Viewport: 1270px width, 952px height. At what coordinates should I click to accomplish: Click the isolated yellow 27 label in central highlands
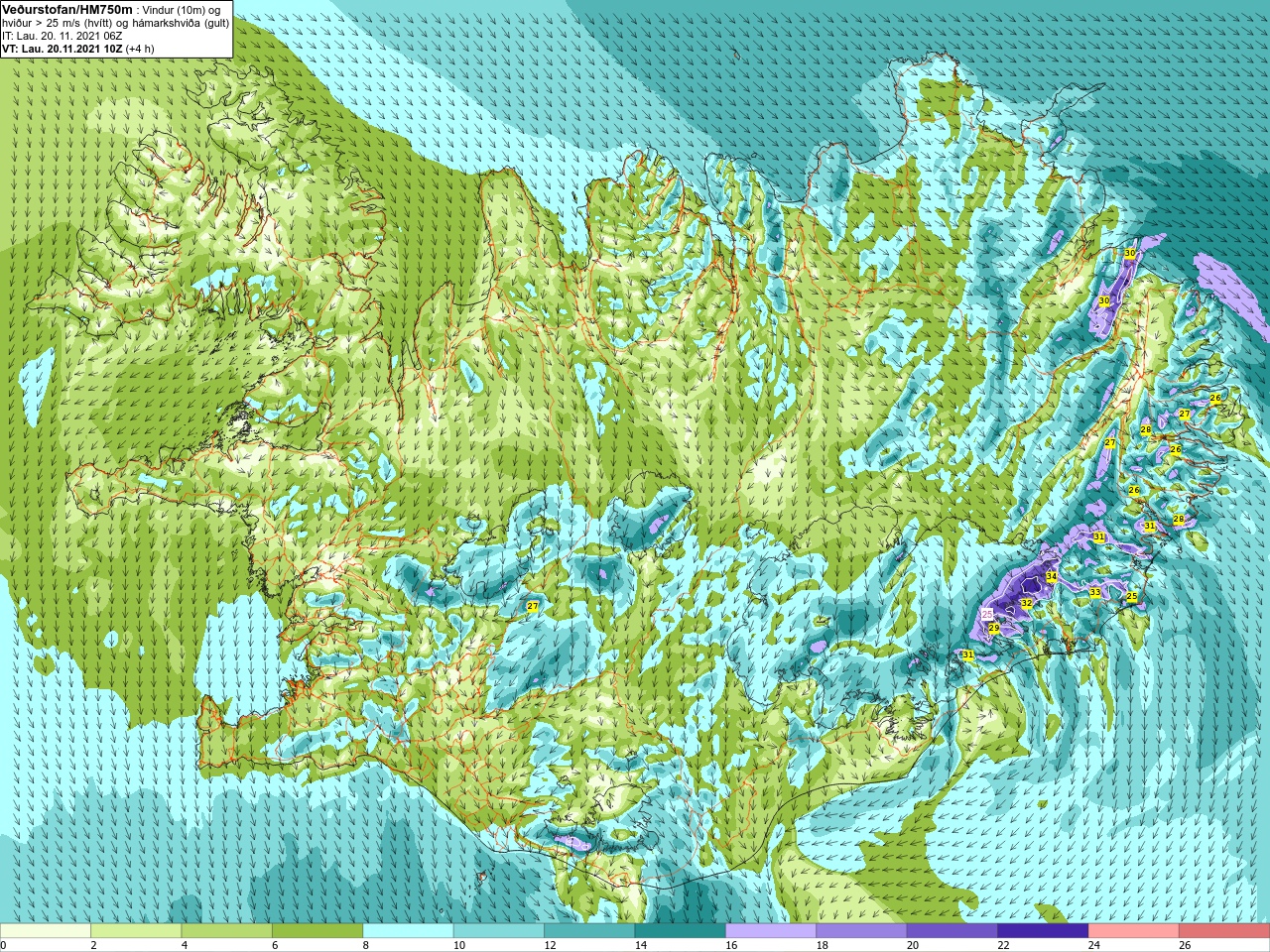(533, 606)
